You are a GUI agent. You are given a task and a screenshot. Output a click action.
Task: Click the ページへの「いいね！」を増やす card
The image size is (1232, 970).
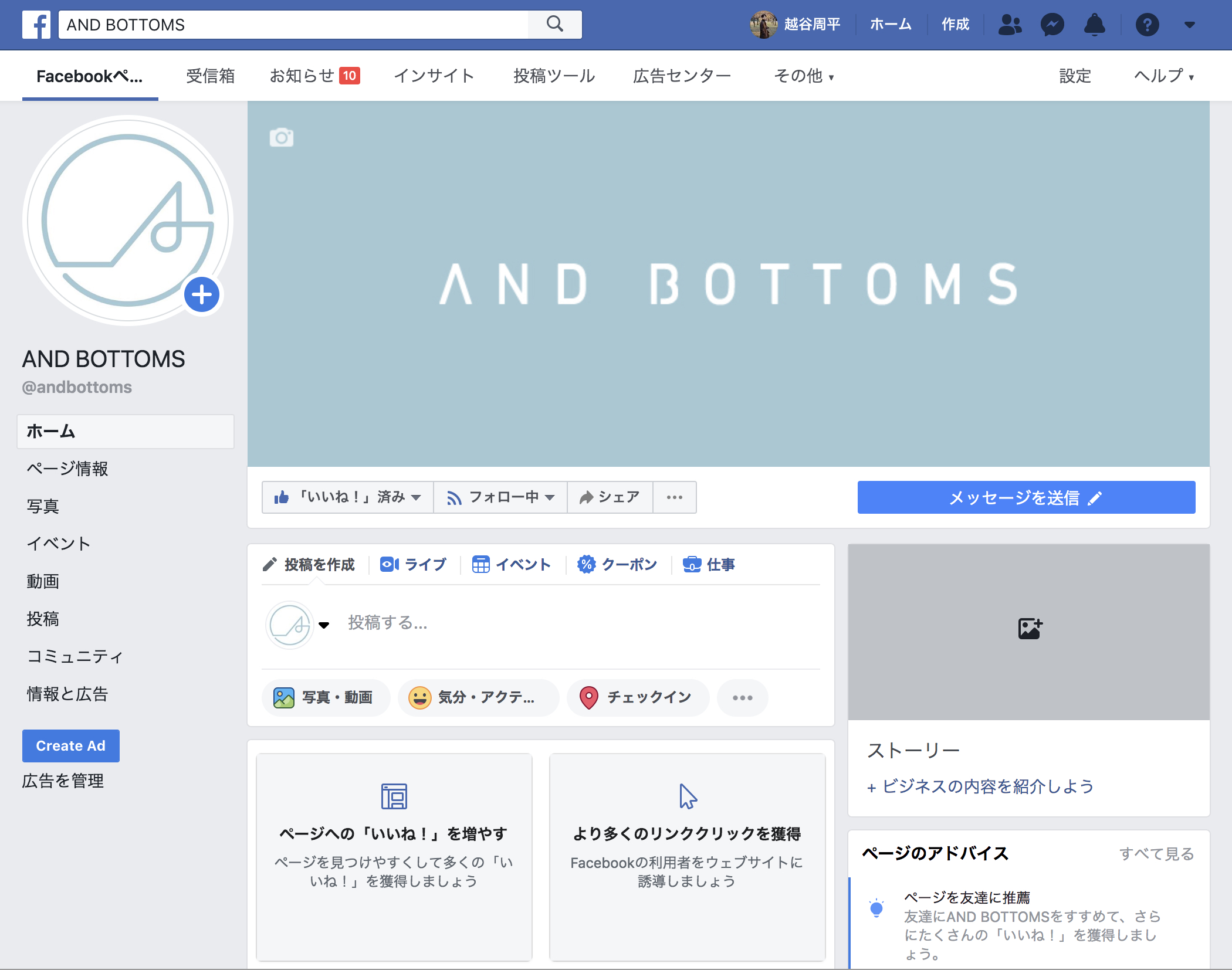(394, 857)
